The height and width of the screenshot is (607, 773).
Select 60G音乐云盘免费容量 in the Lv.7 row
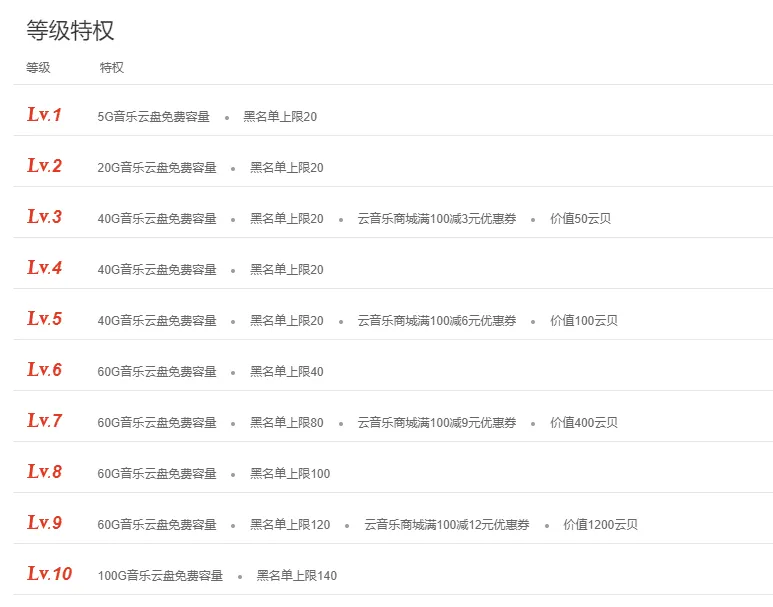(157, 423)
